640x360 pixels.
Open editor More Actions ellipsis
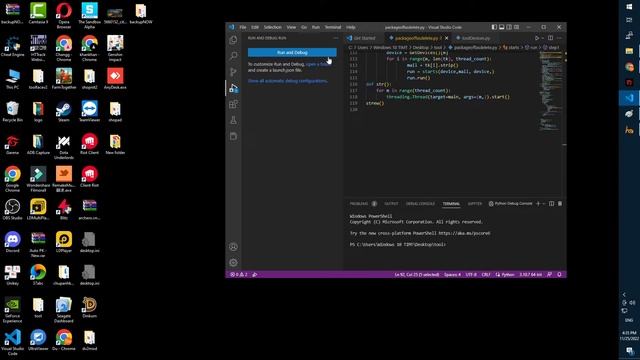click(x=559, y=38)
